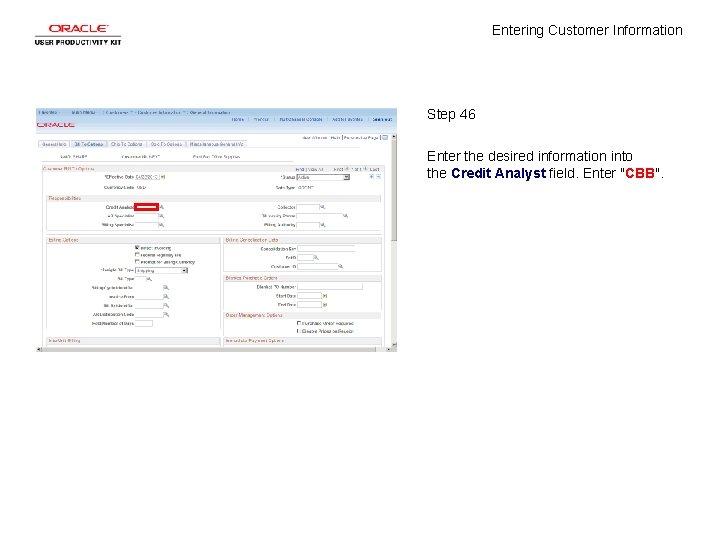The width and height of the screenshot is (720, 540).
Task: Select the Bill To Options tab
Action: pos(89,144)
